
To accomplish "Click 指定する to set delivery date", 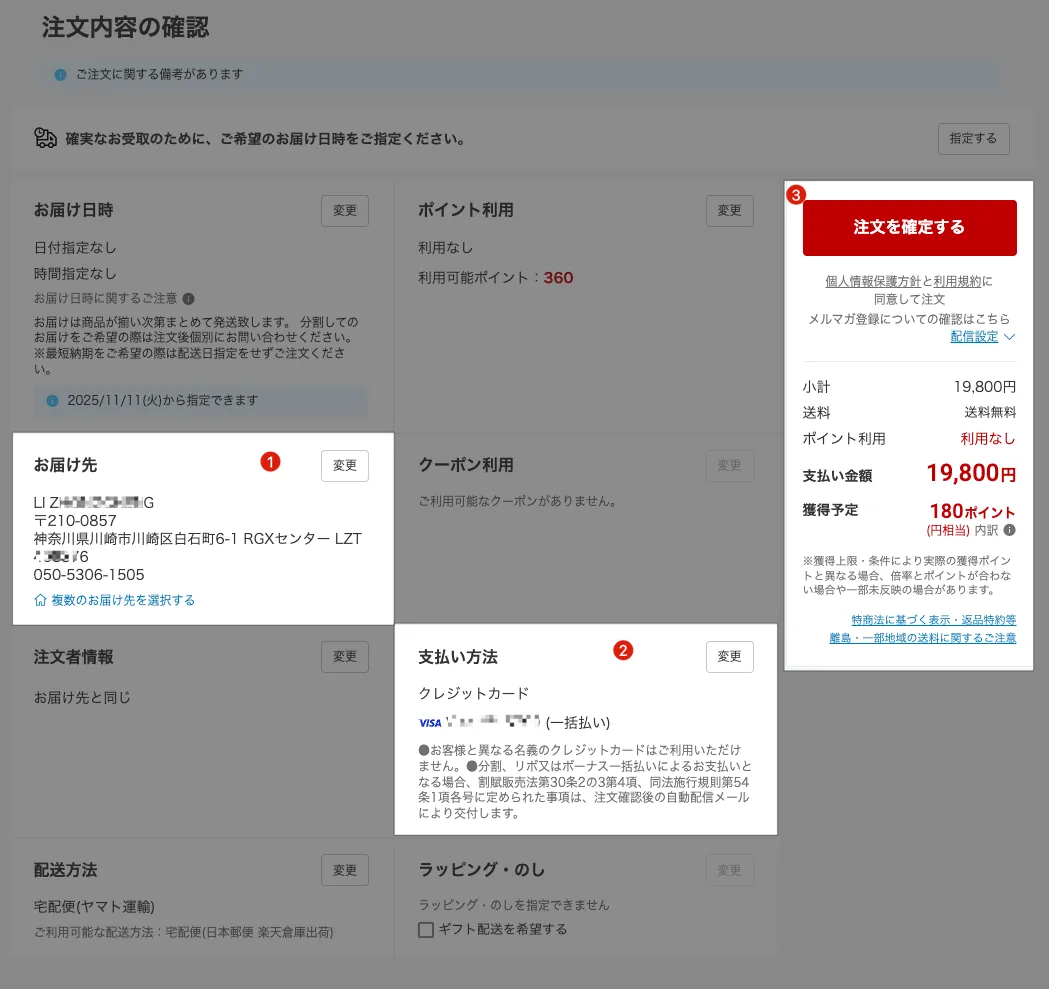I will click(973, 139).
